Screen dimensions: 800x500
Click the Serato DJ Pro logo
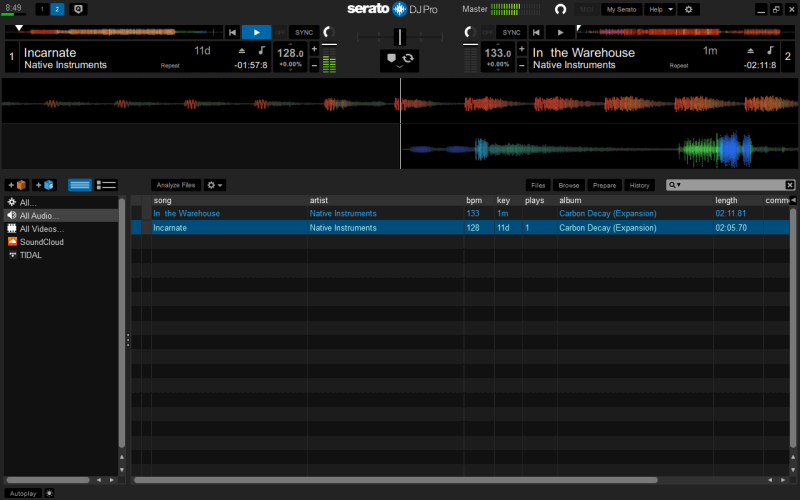pos(392,9)
